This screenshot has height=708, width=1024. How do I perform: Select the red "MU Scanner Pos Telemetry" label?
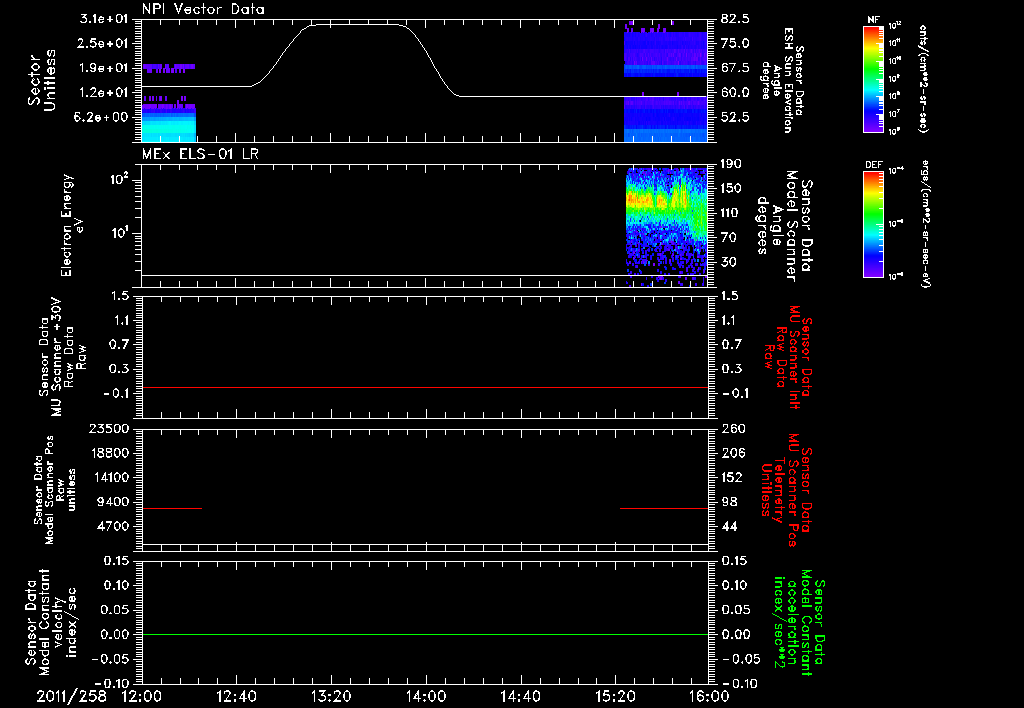[786, 490]
